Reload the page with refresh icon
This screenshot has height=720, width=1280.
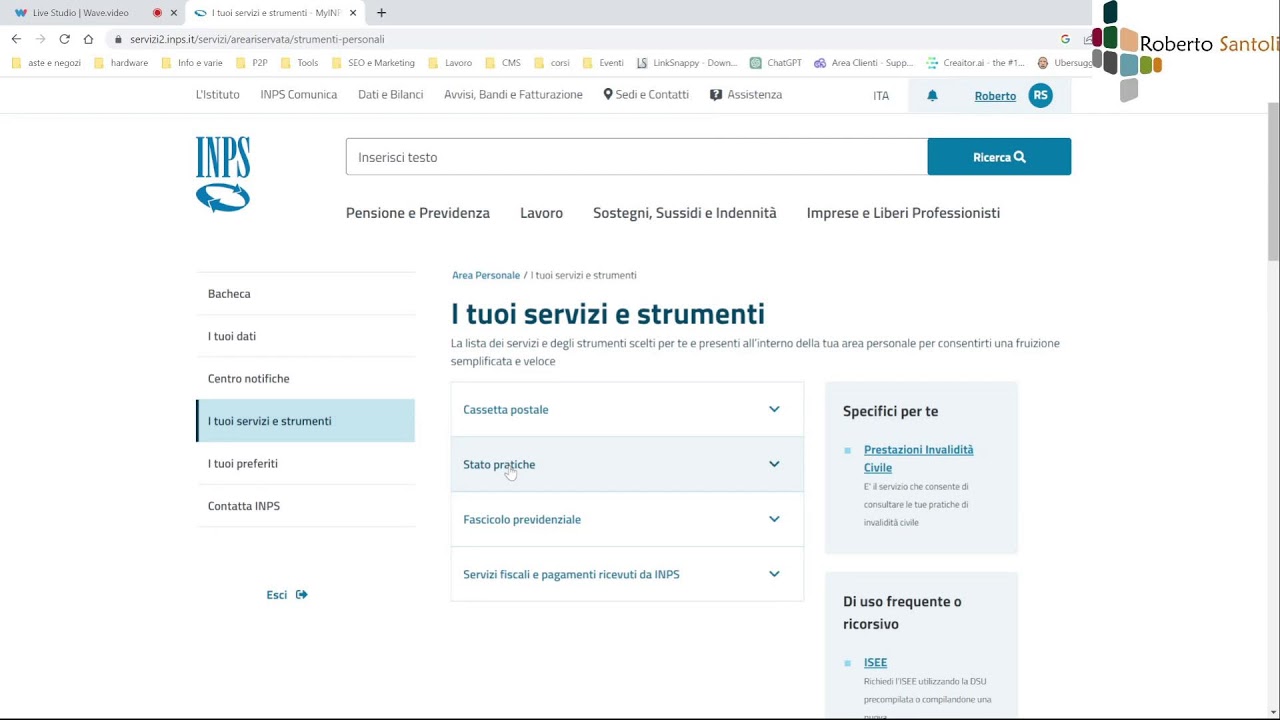pyautogui.click(x=64, y=39)
